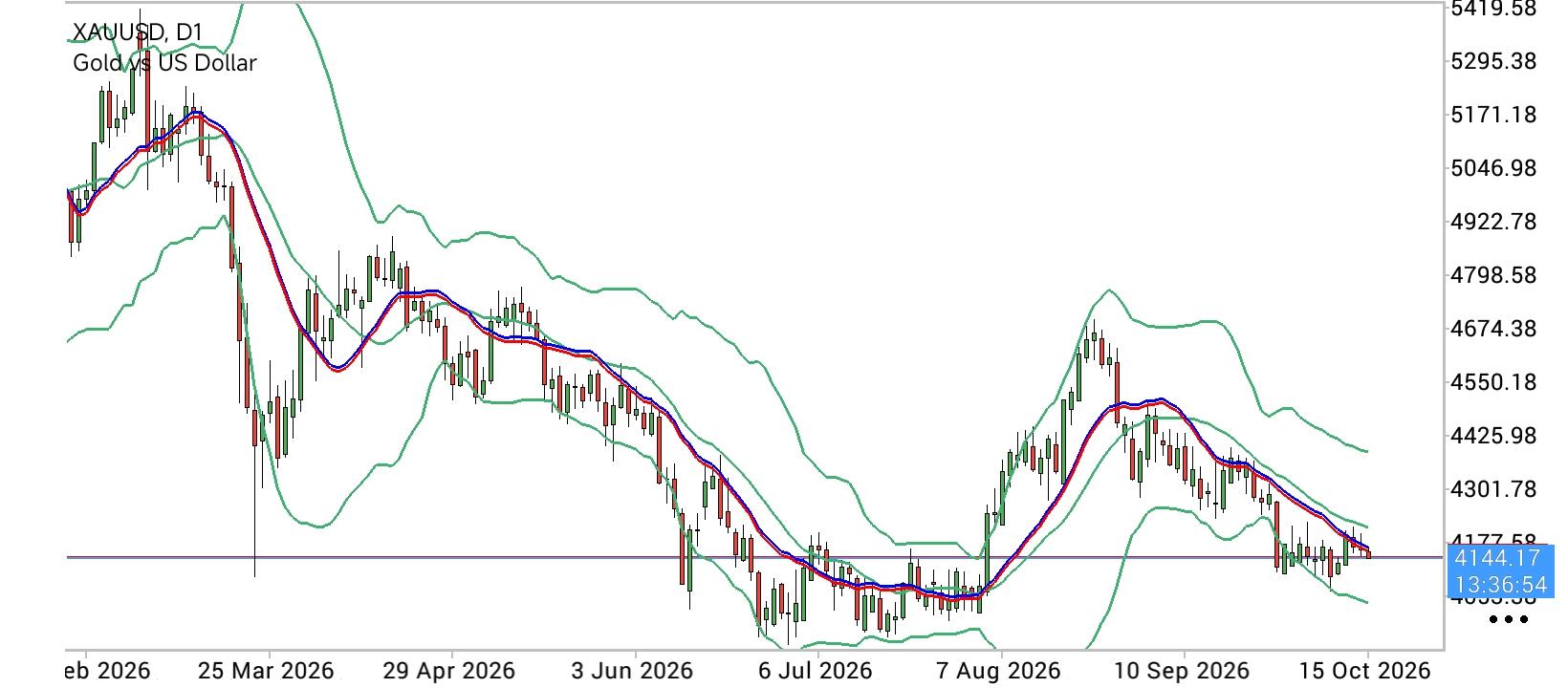
Task: Select the 4425.98 price scale value
Action: pos(1493,436)
